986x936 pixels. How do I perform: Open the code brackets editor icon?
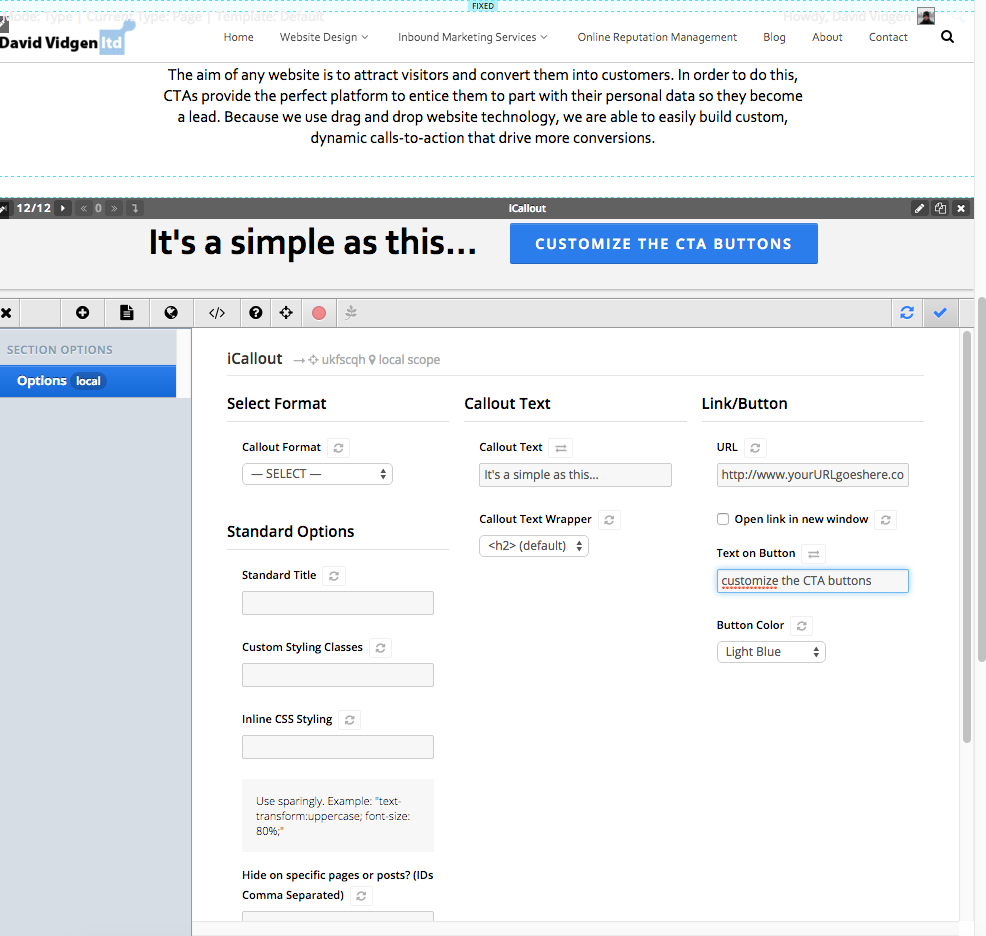217,313
